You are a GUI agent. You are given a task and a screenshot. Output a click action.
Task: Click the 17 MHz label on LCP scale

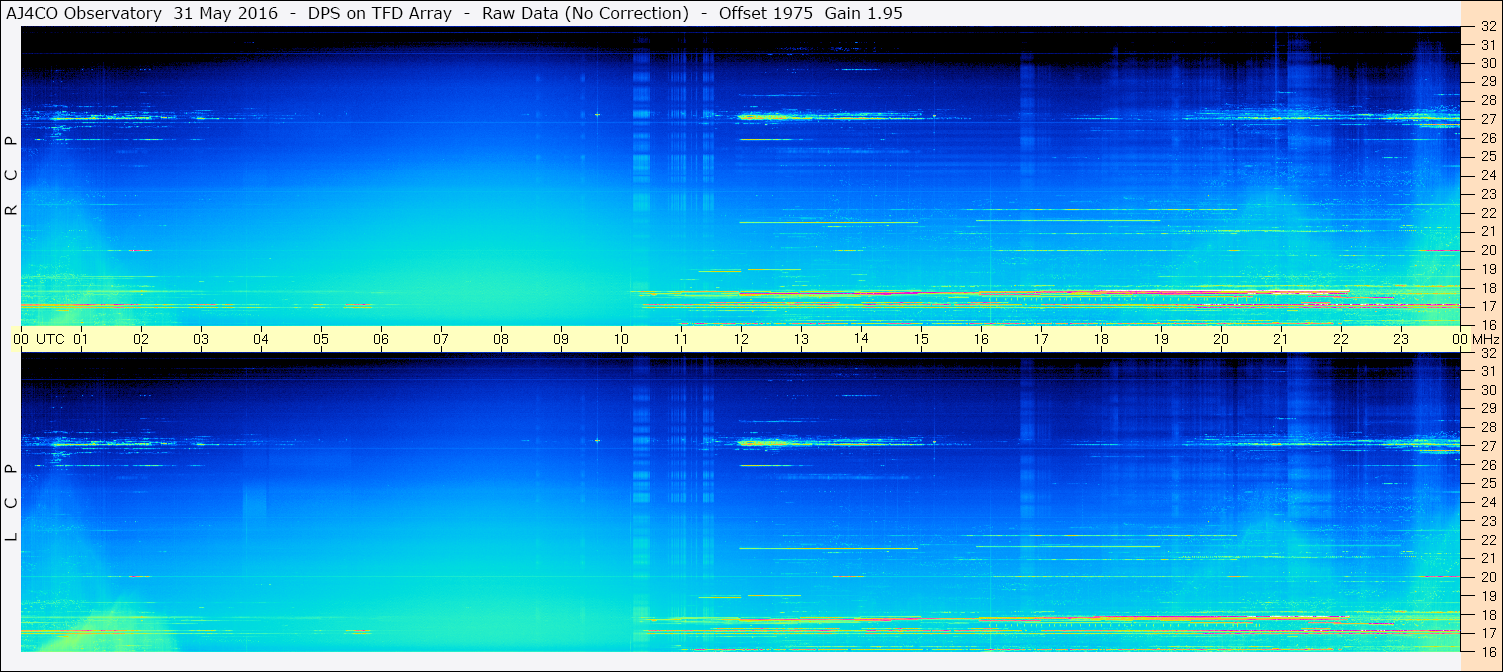point(1487,633)
